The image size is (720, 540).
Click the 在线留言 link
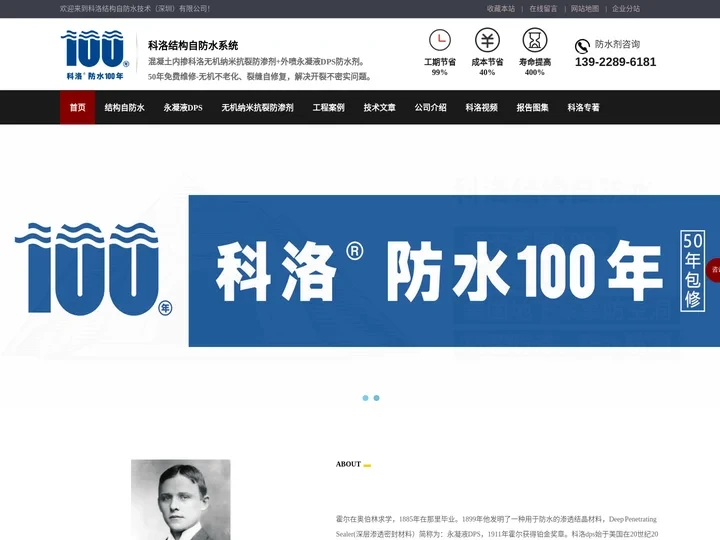tap(543, 9)
